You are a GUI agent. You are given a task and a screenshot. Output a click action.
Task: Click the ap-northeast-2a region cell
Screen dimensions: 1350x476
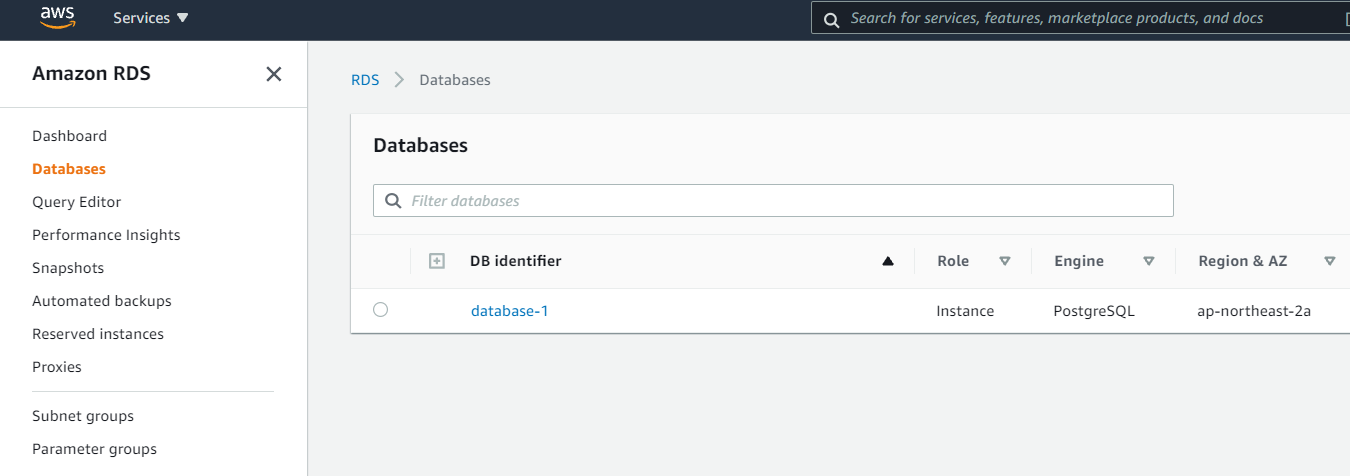1254,311
